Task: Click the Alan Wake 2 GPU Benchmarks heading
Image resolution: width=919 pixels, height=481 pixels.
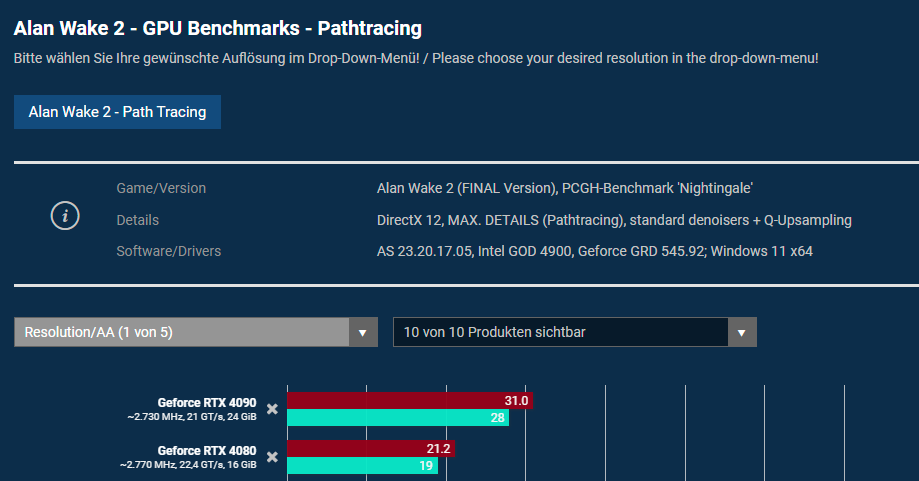Action: point(217,28)
